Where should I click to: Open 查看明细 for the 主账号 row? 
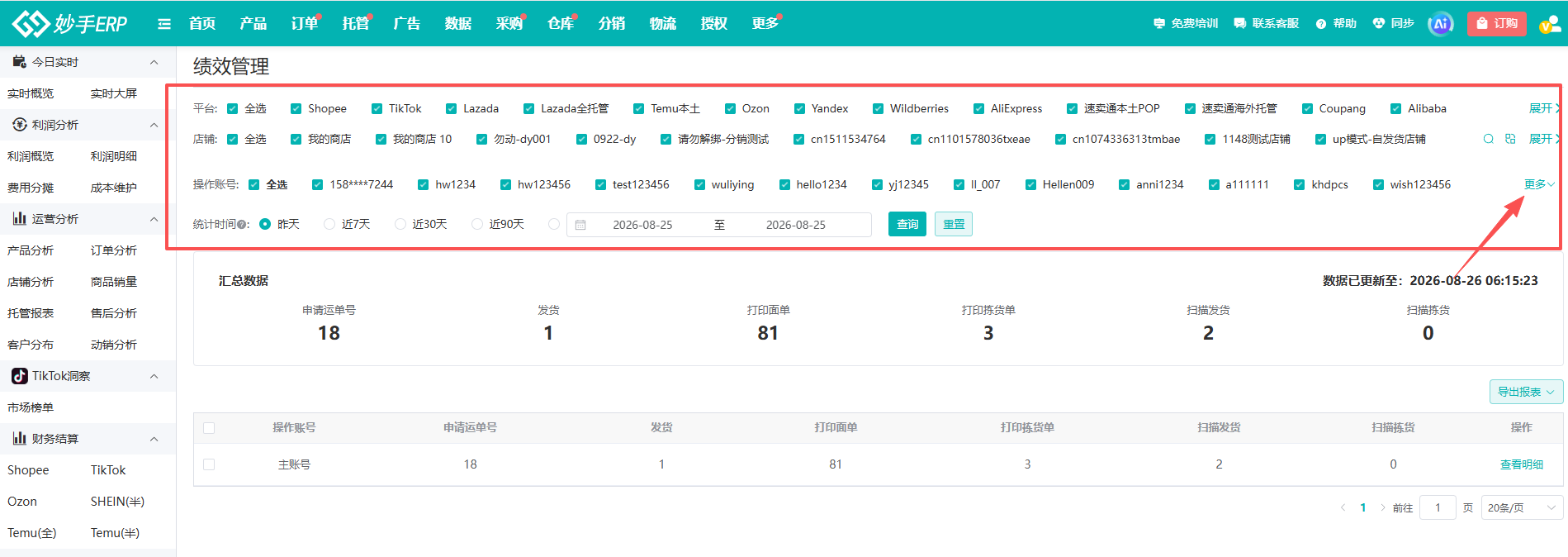[1521, 464]
